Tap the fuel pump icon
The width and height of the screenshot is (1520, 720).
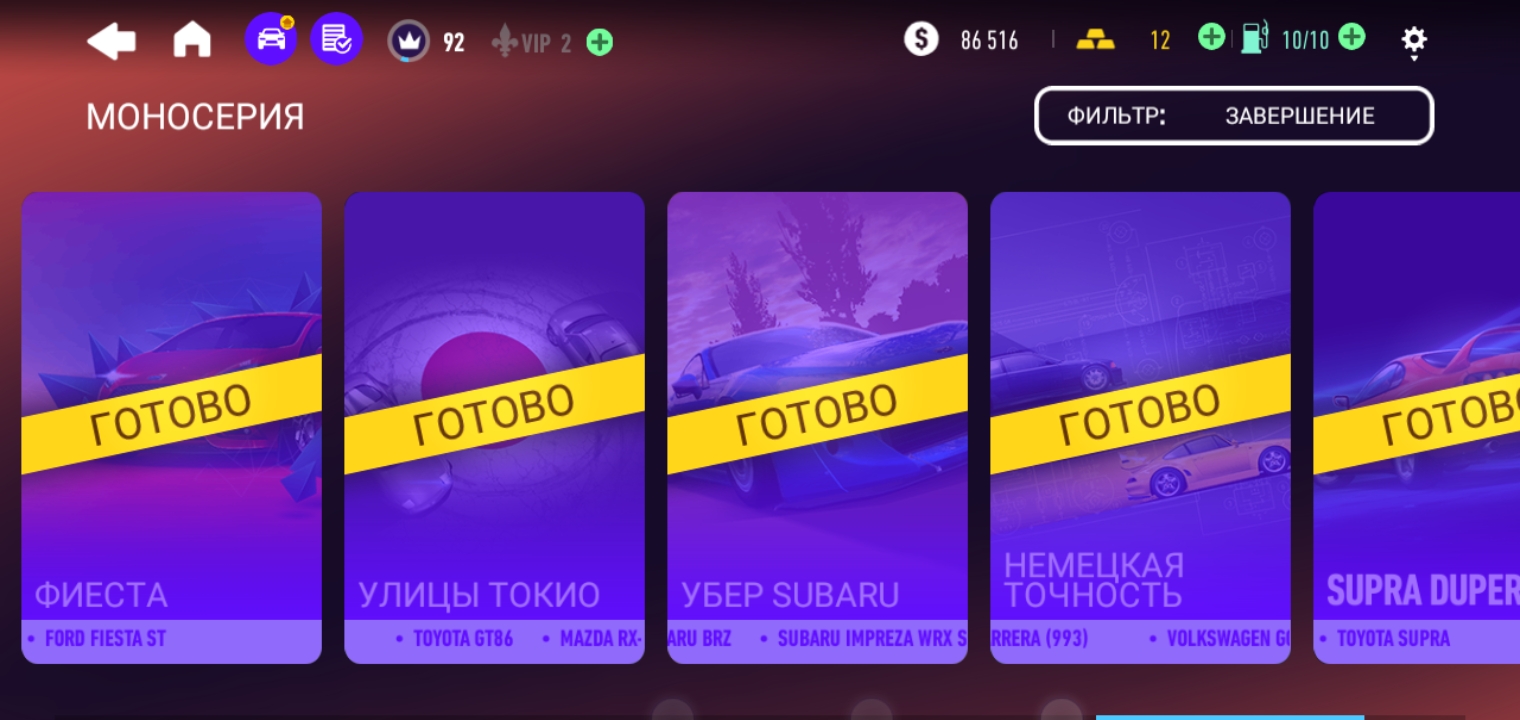click(1255, 39)
